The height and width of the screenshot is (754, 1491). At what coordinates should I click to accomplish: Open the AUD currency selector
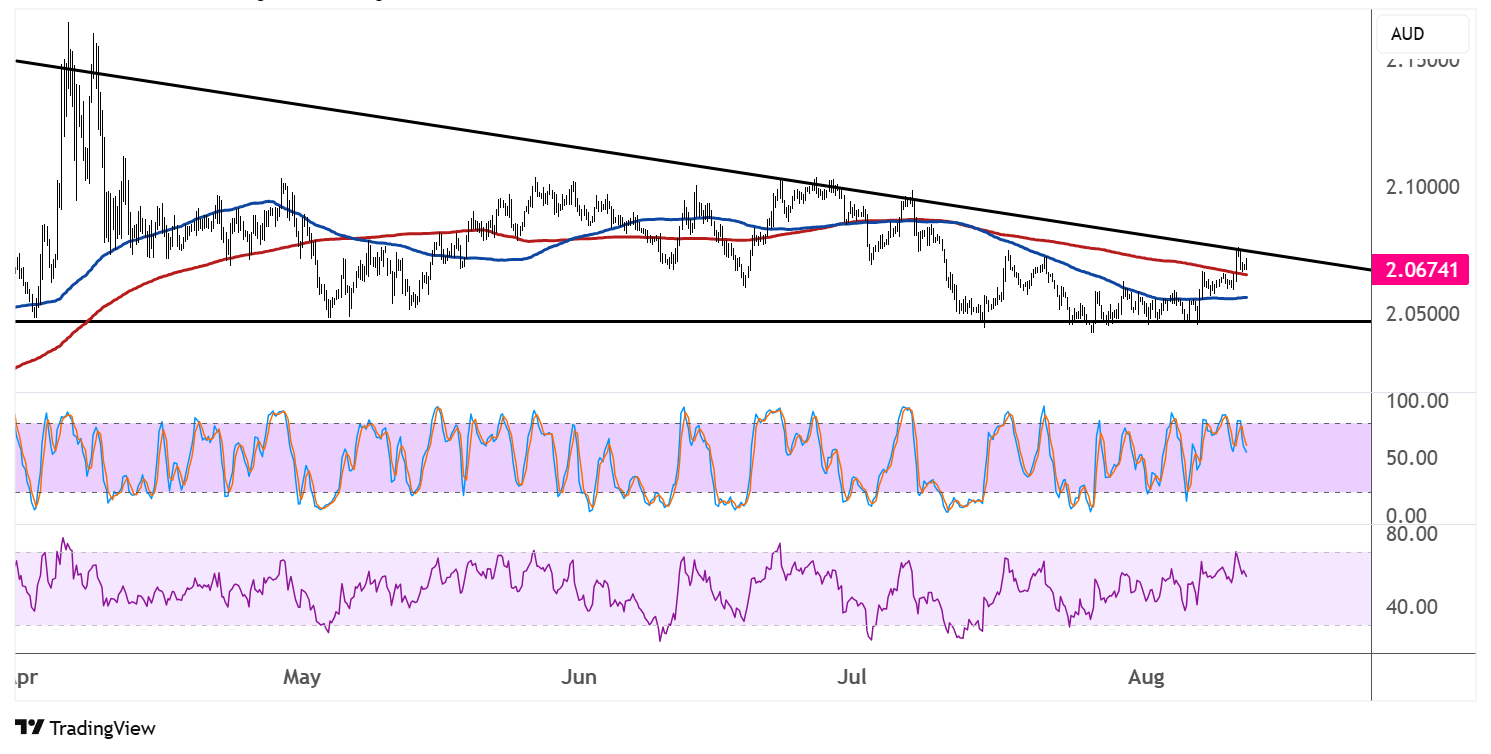click(1422, 34)
